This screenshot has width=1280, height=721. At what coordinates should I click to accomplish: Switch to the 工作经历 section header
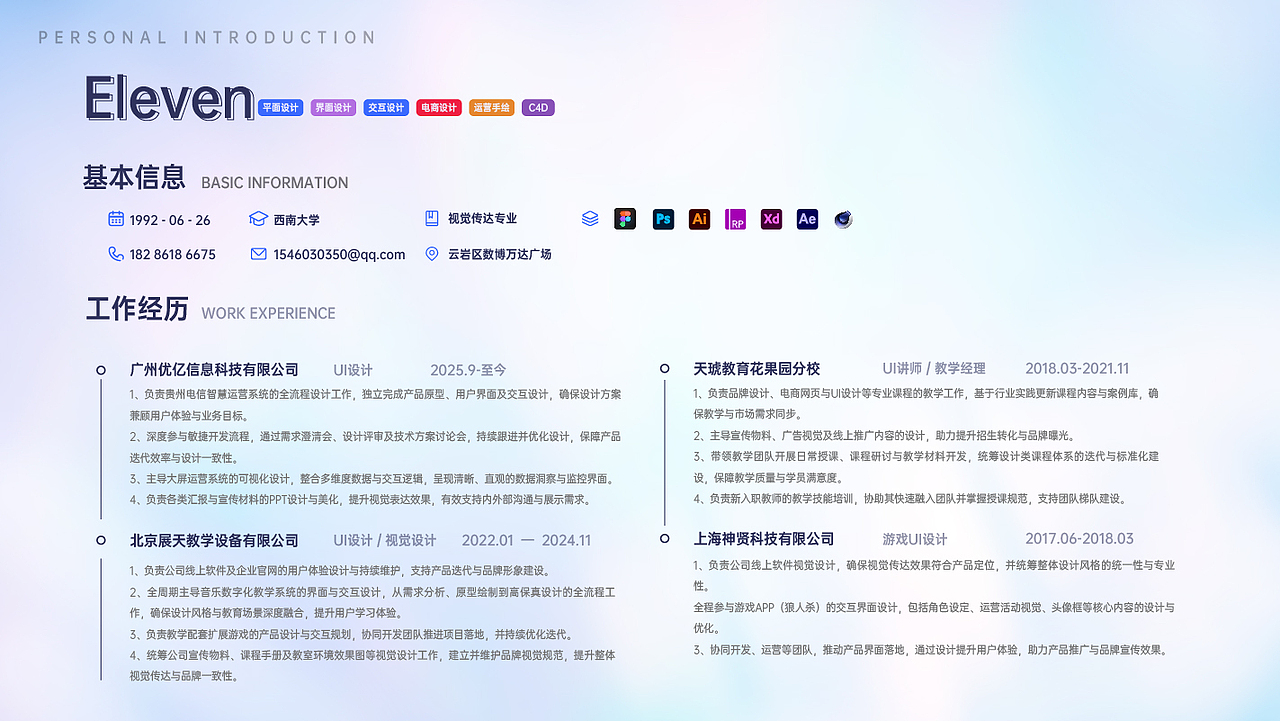point(136,310)
